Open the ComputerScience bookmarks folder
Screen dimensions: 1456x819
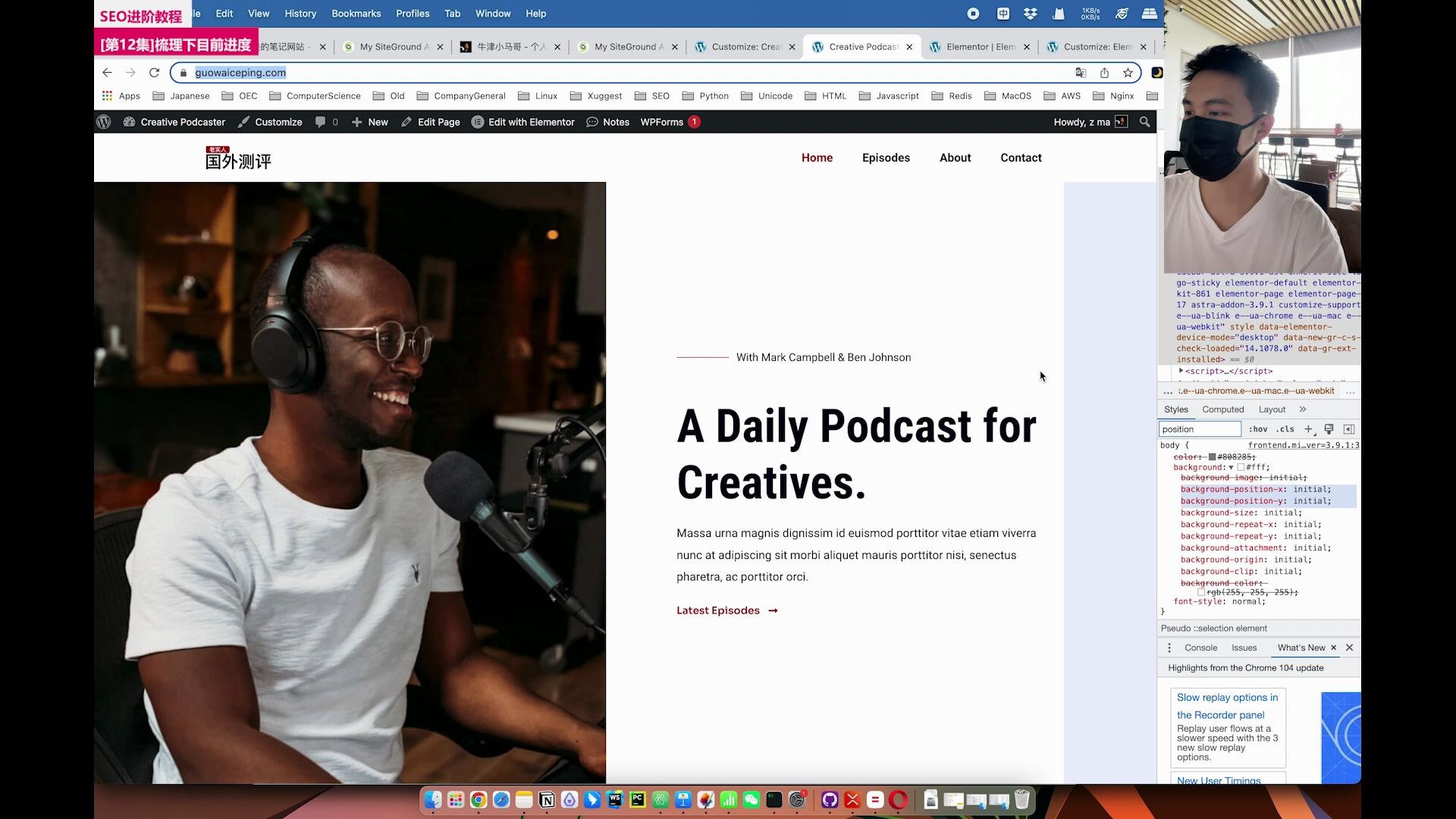[315, 96]
